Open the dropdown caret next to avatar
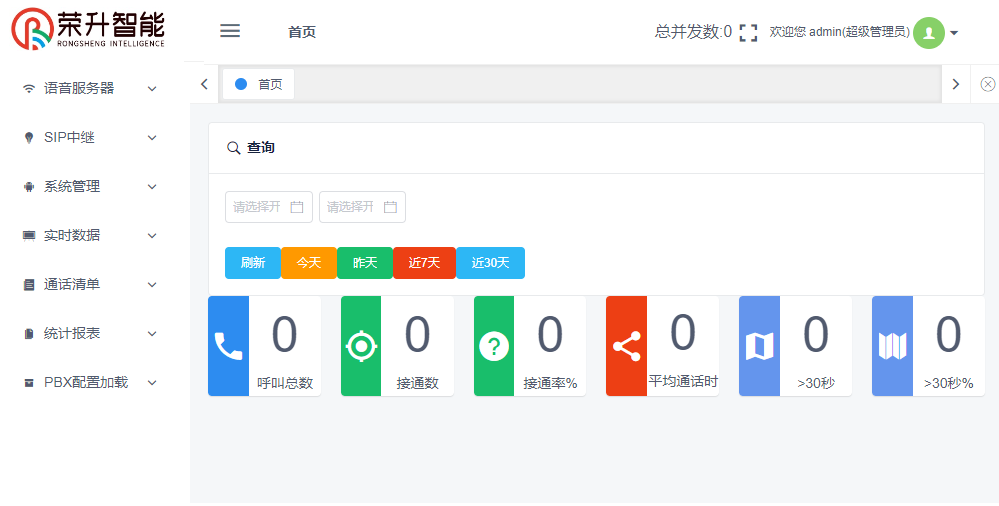The height and width of the screenshot is (506, 999). [x=954, y=33]
